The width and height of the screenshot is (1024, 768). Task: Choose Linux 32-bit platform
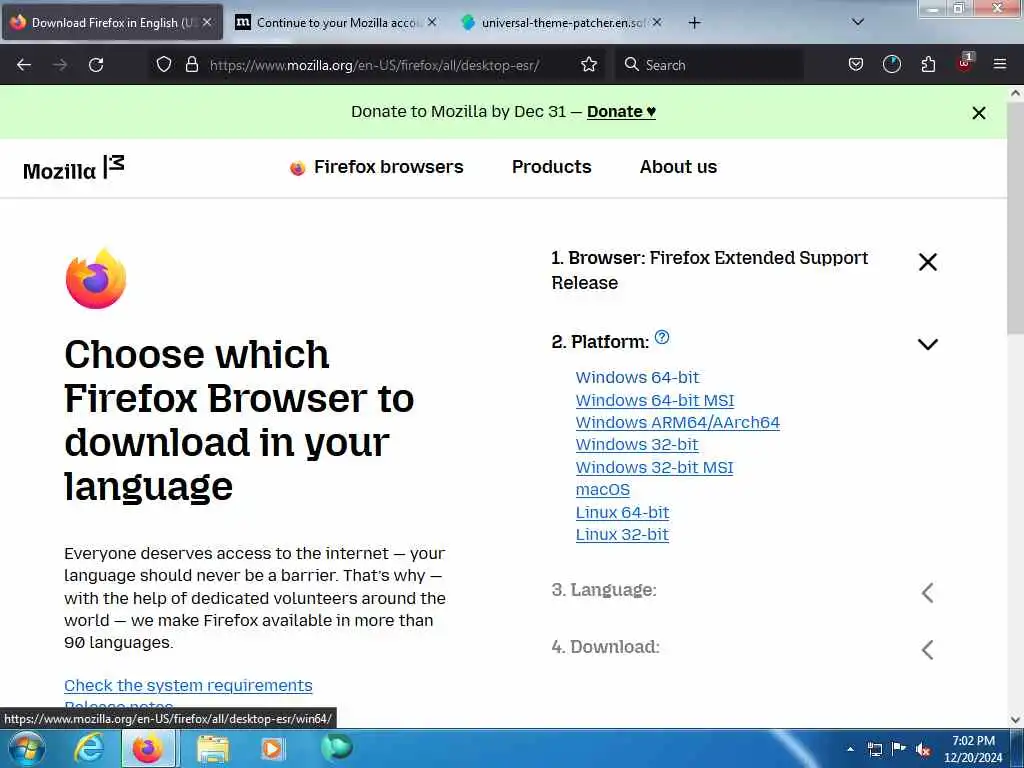[622, 535]
